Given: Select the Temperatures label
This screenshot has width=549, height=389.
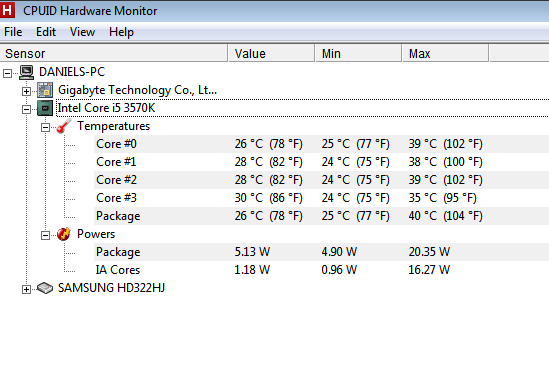Looking at the screenshot, I should tap(113, 126).
